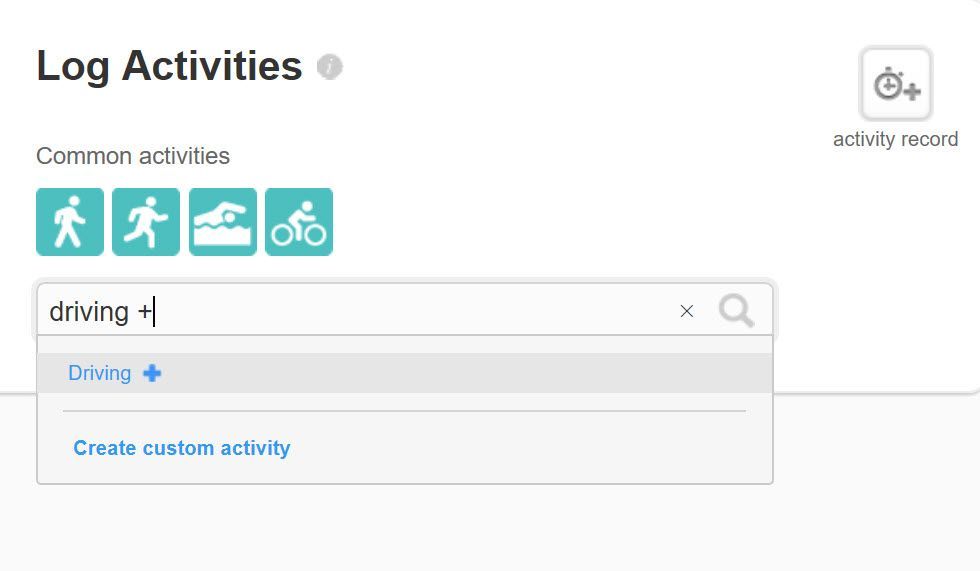Click the Log Activities heading
Viewport: 980px width, 571px height.
click(x=169, y=66)
